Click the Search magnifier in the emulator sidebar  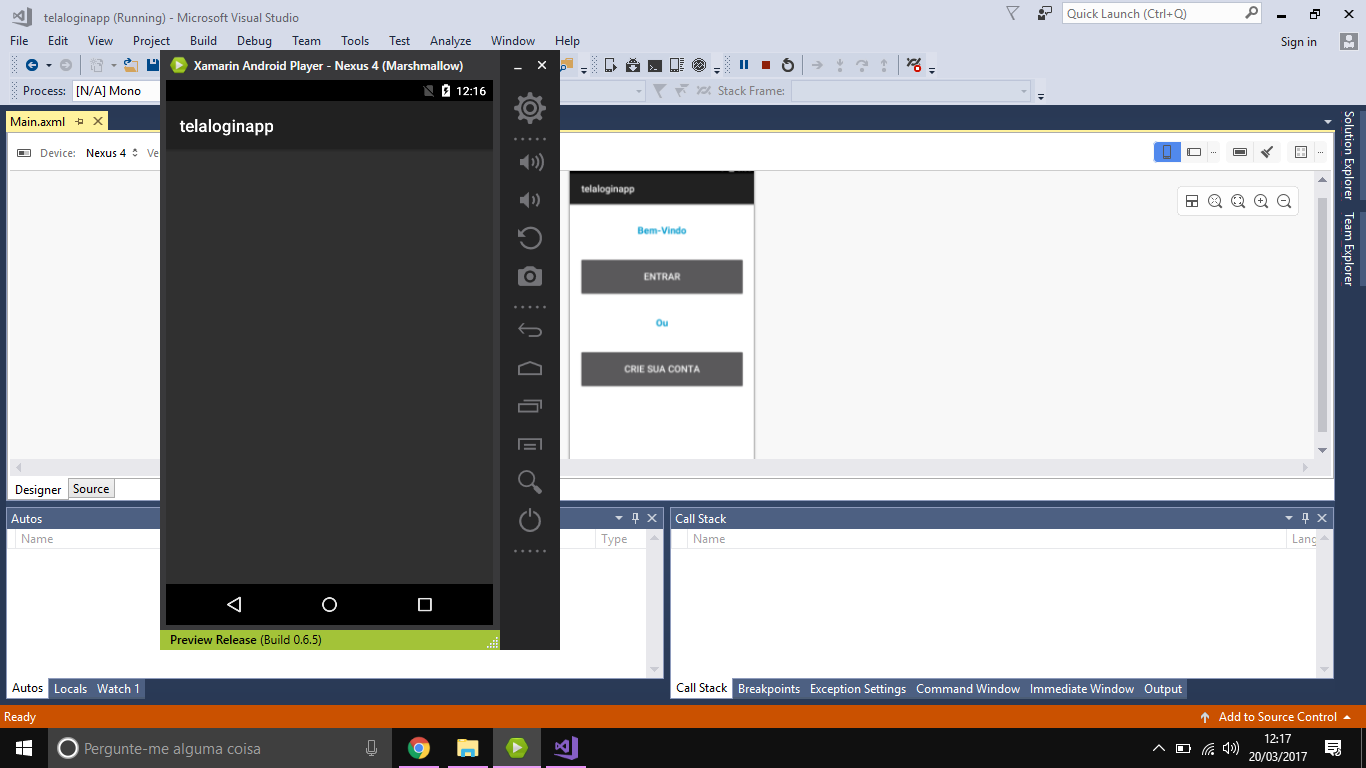point(530,482)
